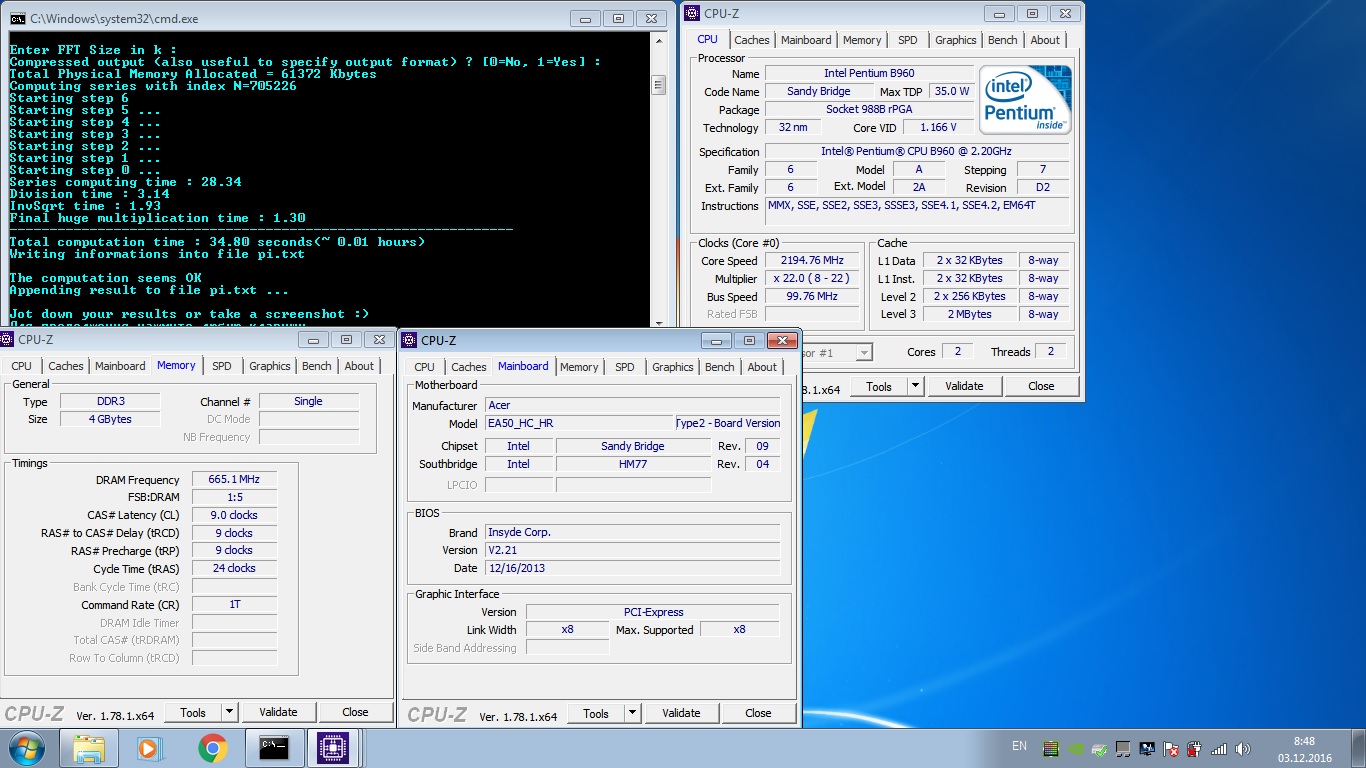Select the Mainboard tab in the CPU window
Viewport: 1366px width, 768px height.
806,40
